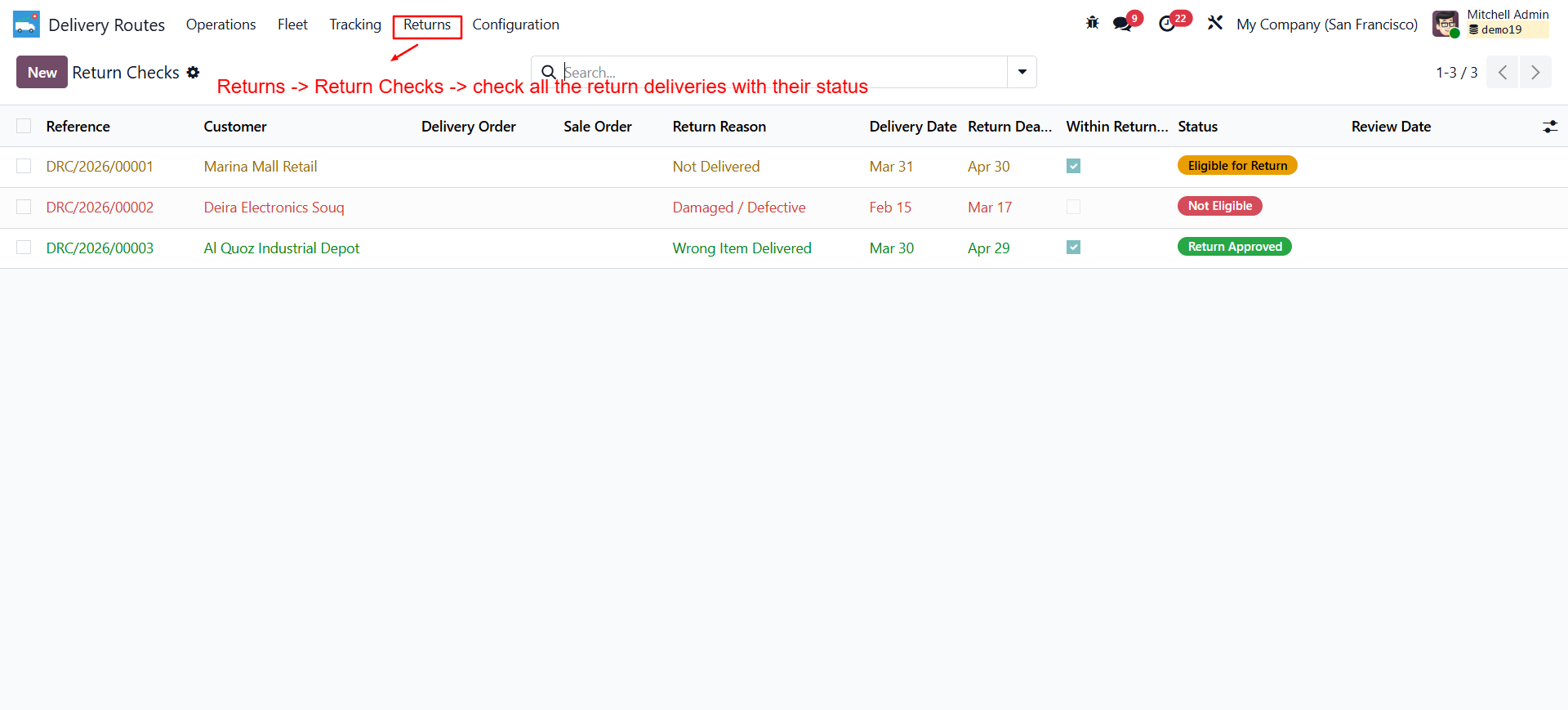Viewport: 1568px width, 710px height.
Task: Open record DRC/2026/00001
Action: click(100, 167)
